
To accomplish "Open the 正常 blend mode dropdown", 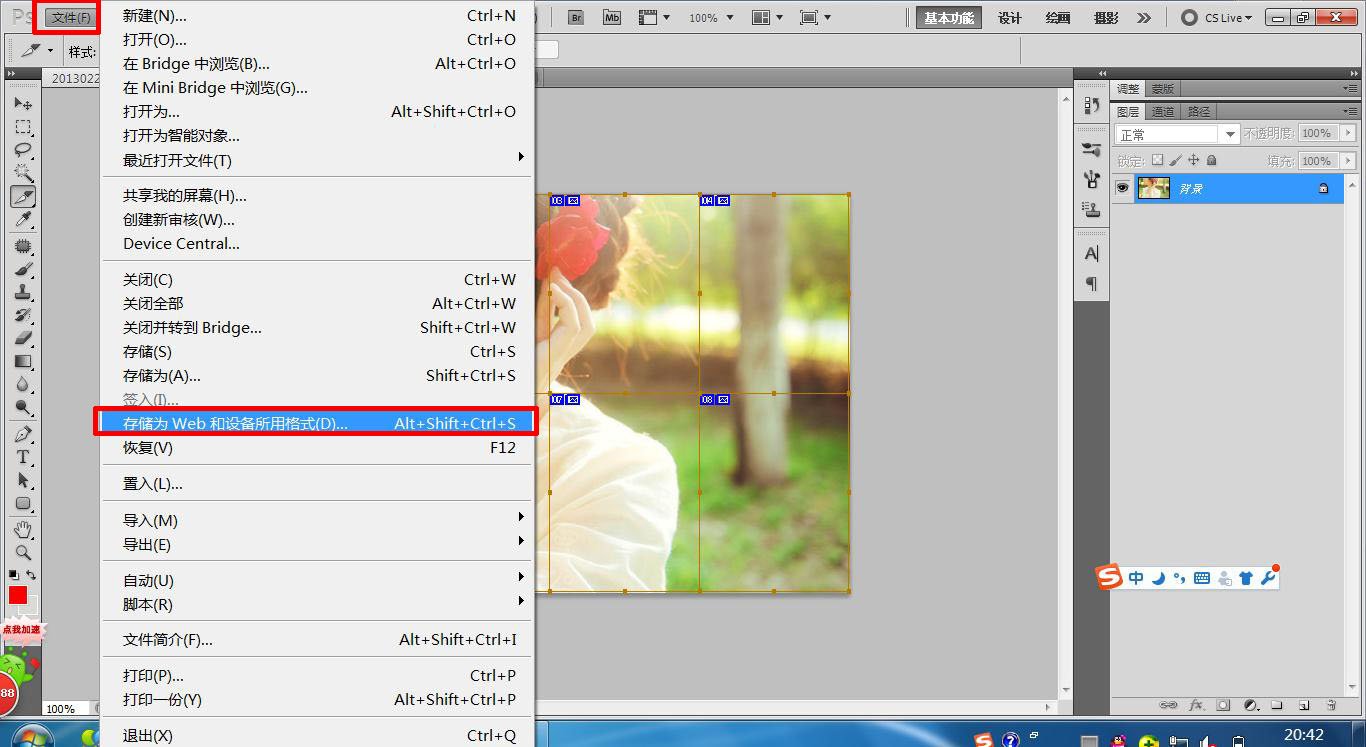I will [x=1177, y=134].
